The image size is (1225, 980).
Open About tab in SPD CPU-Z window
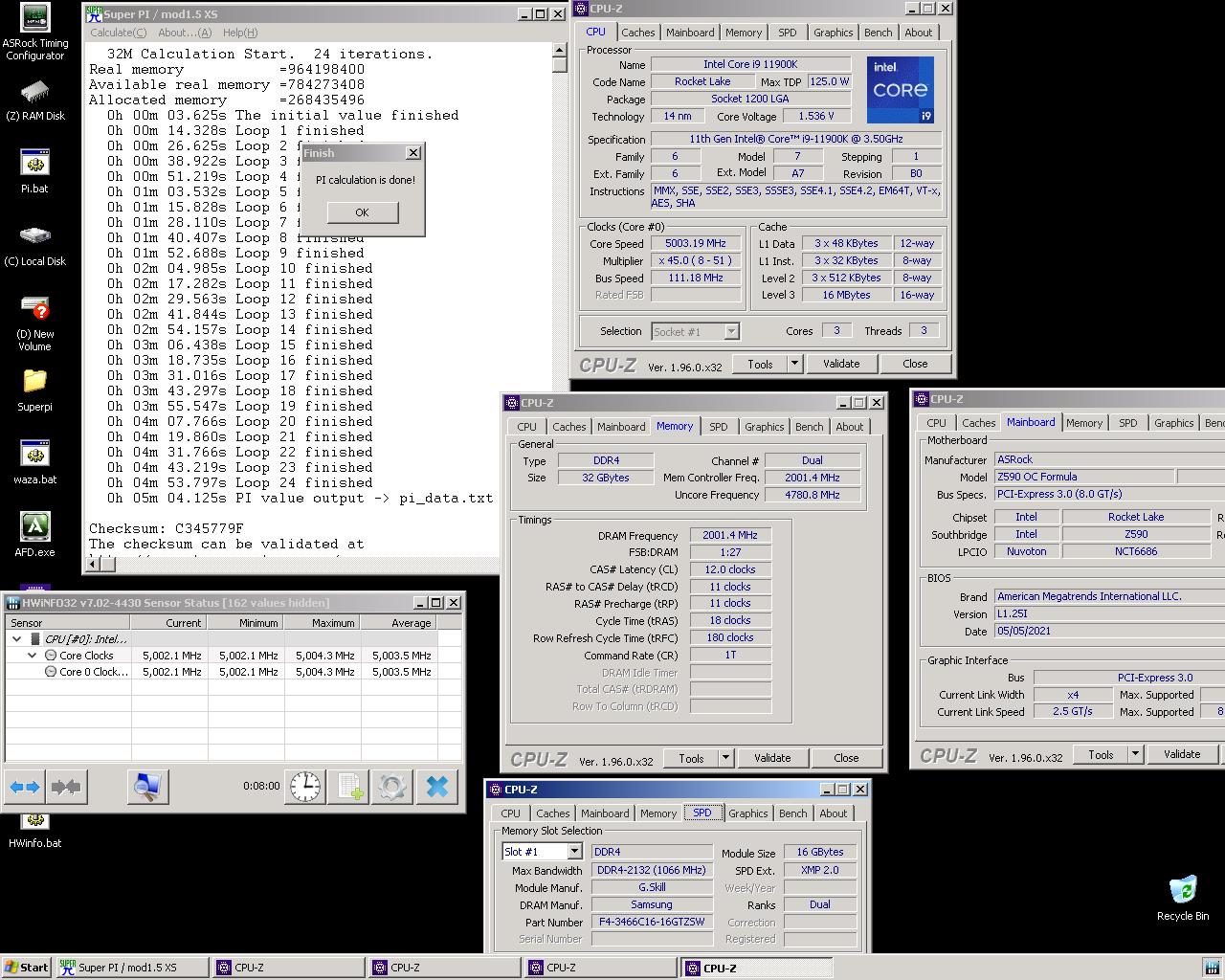tap(833, 813)
